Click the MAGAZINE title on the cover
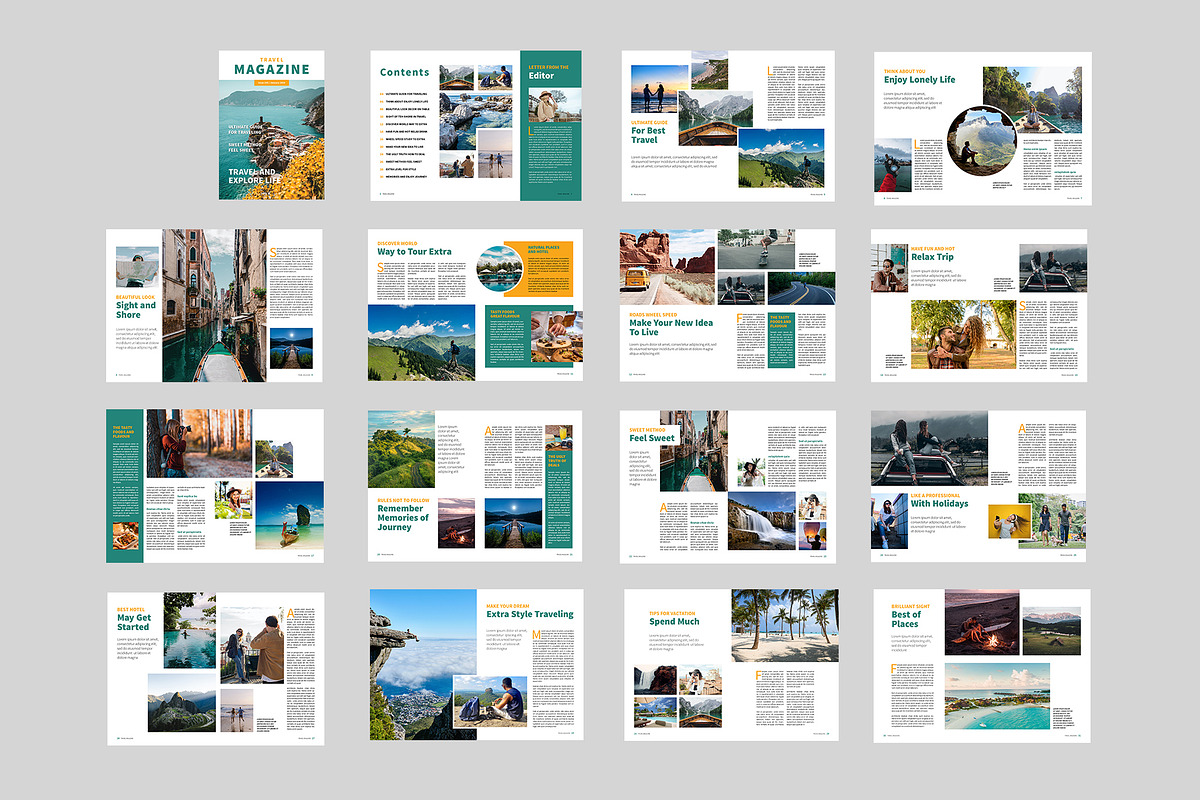The width and height of the screenshot is (1200, 800). tap(271, 69)
